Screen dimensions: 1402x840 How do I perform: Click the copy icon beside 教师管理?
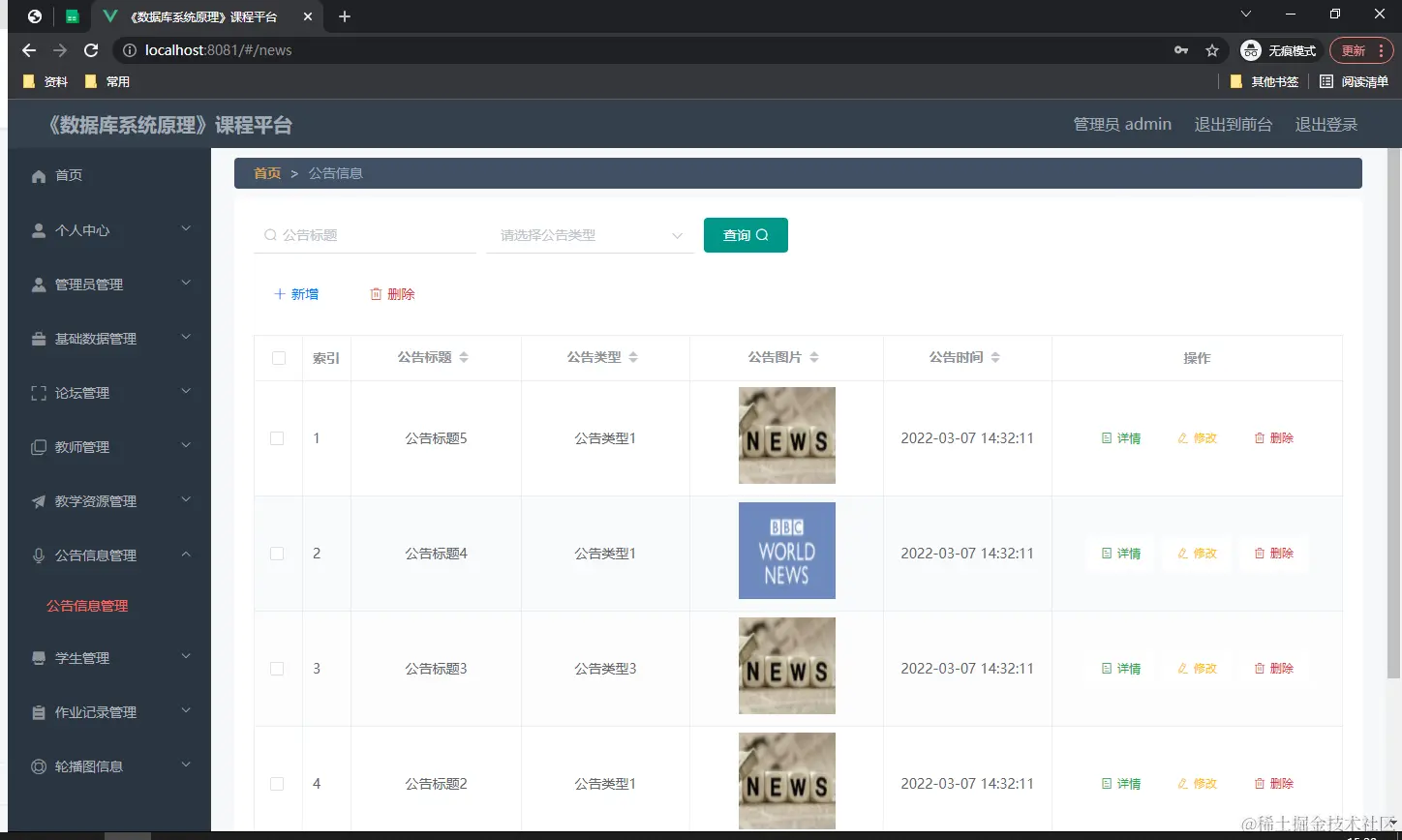click(x=39, y=447)
